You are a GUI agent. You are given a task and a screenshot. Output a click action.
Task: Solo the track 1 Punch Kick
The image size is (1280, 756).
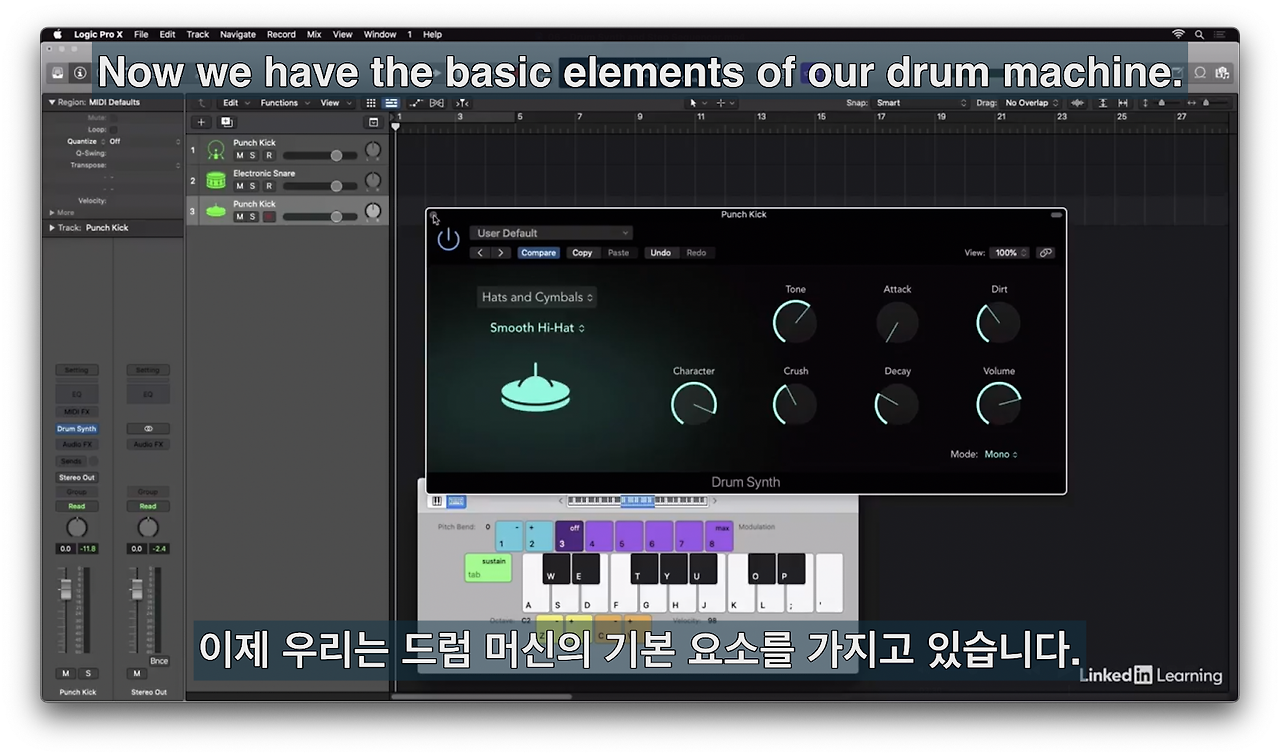pyautogui.click(x=253, y=155)
